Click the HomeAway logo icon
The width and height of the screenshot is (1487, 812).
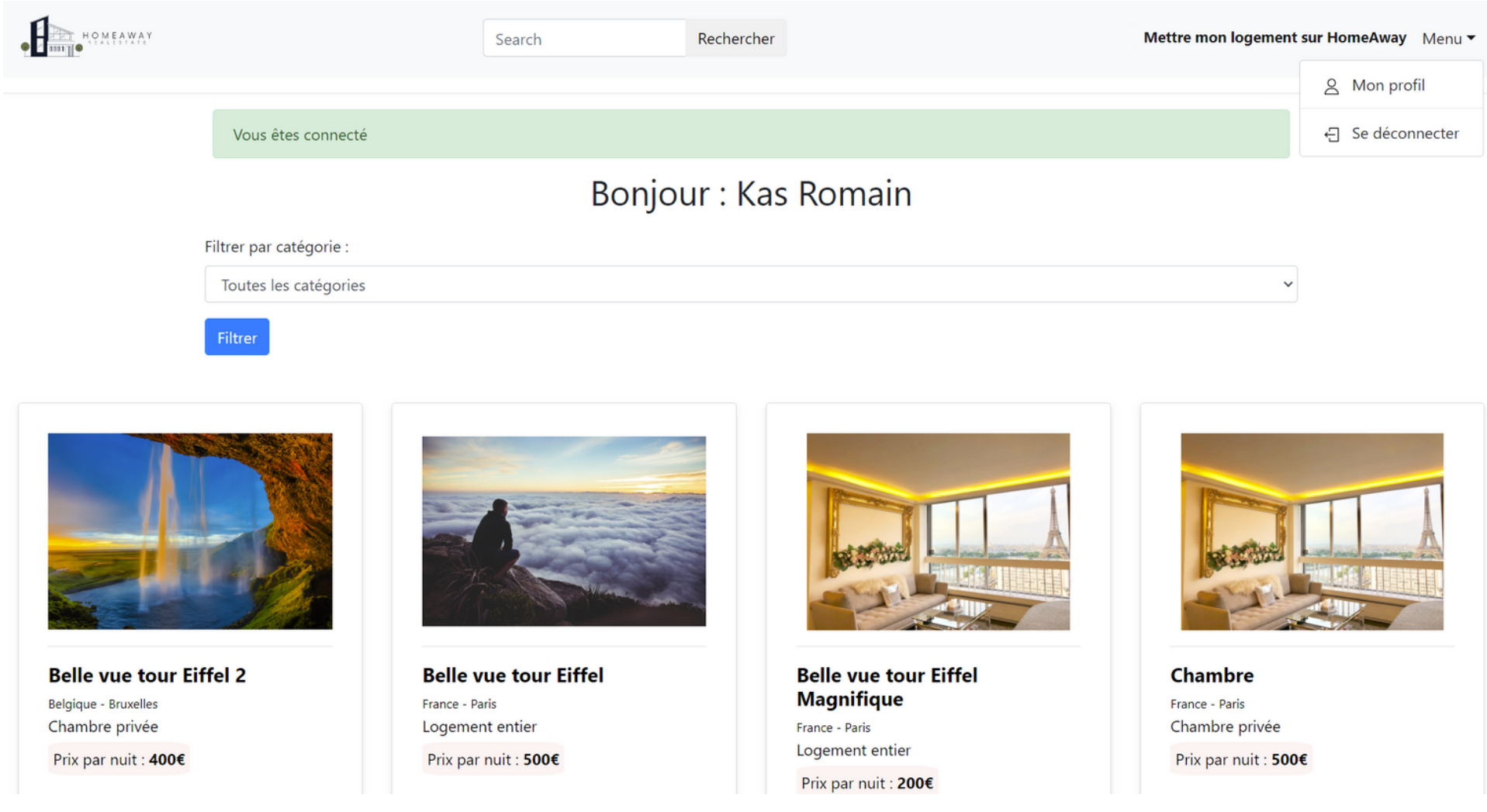coord(51,37)
